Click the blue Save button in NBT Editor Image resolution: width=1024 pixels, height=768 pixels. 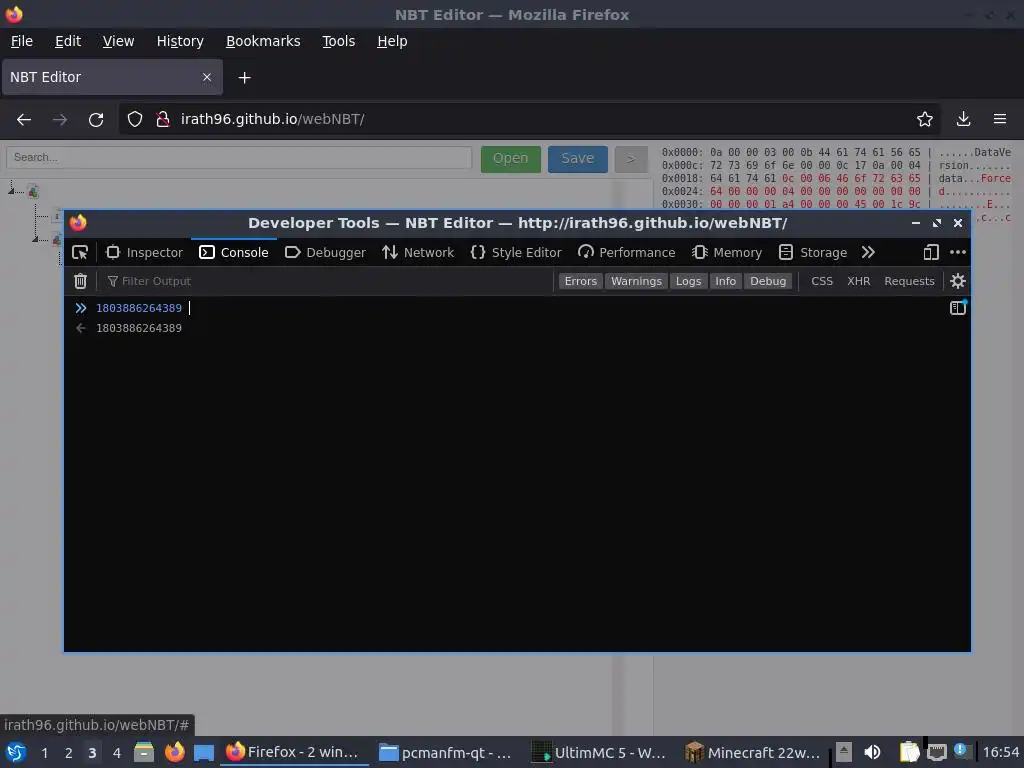pos(577,159)
